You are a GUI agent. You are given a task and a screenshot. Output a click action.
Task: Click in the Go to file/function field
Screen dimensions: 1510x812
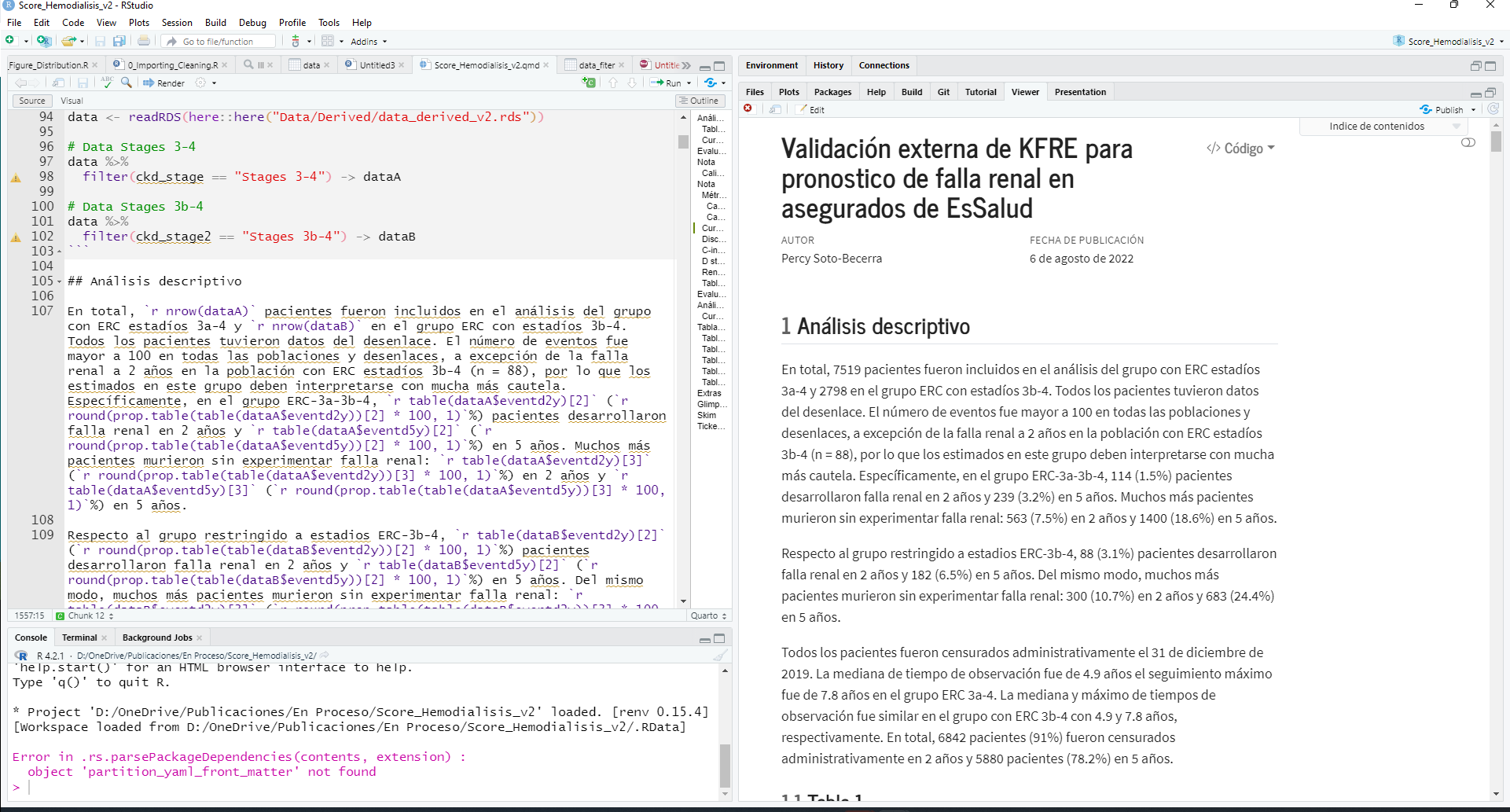click(x=226, y=42)
